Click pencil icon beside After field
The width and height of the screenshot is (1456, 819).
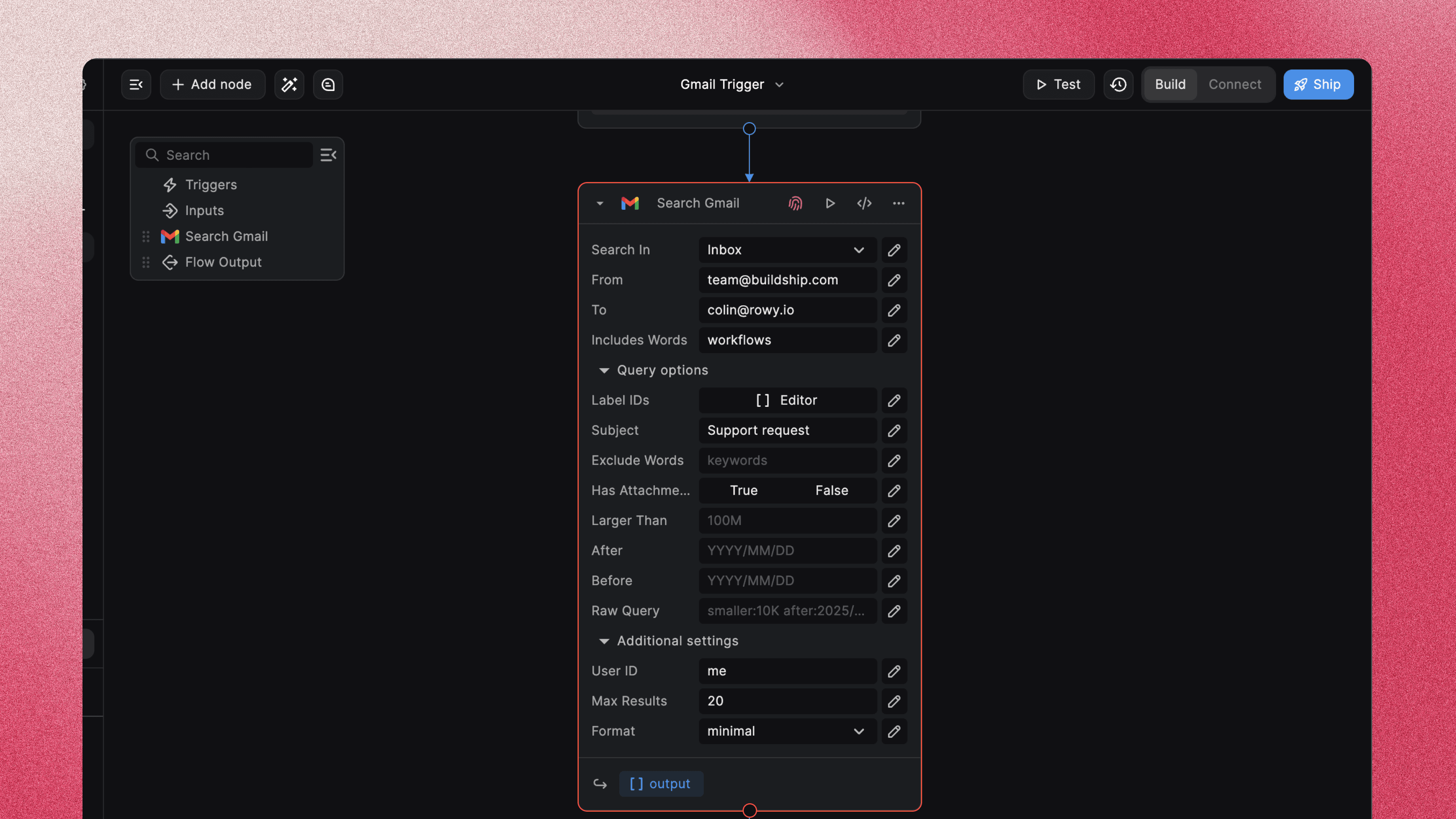point(894,550)
